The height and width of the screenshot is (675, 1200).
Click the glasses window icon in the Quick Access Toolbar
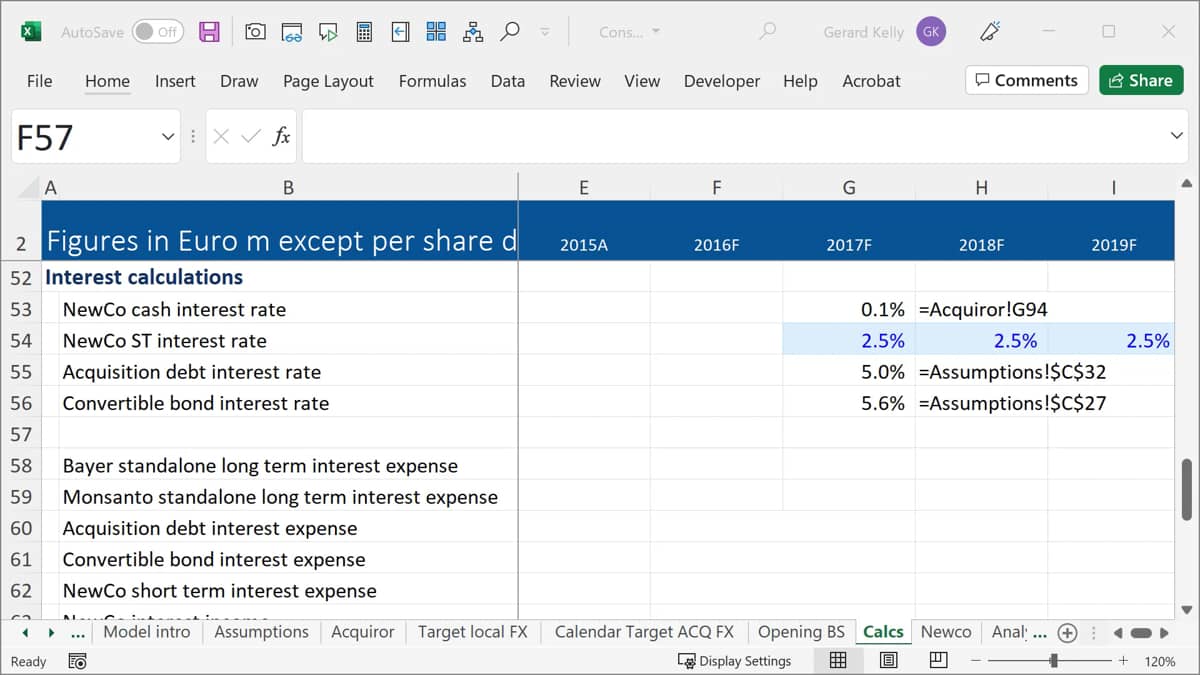(292, 32)
